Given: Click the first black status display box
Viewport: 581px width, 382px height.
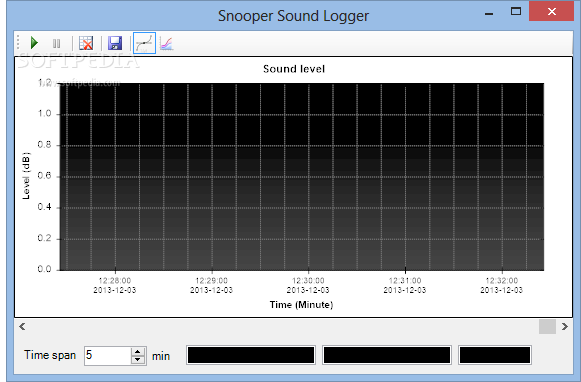Looking at the screenshot, I should (251, 355).
